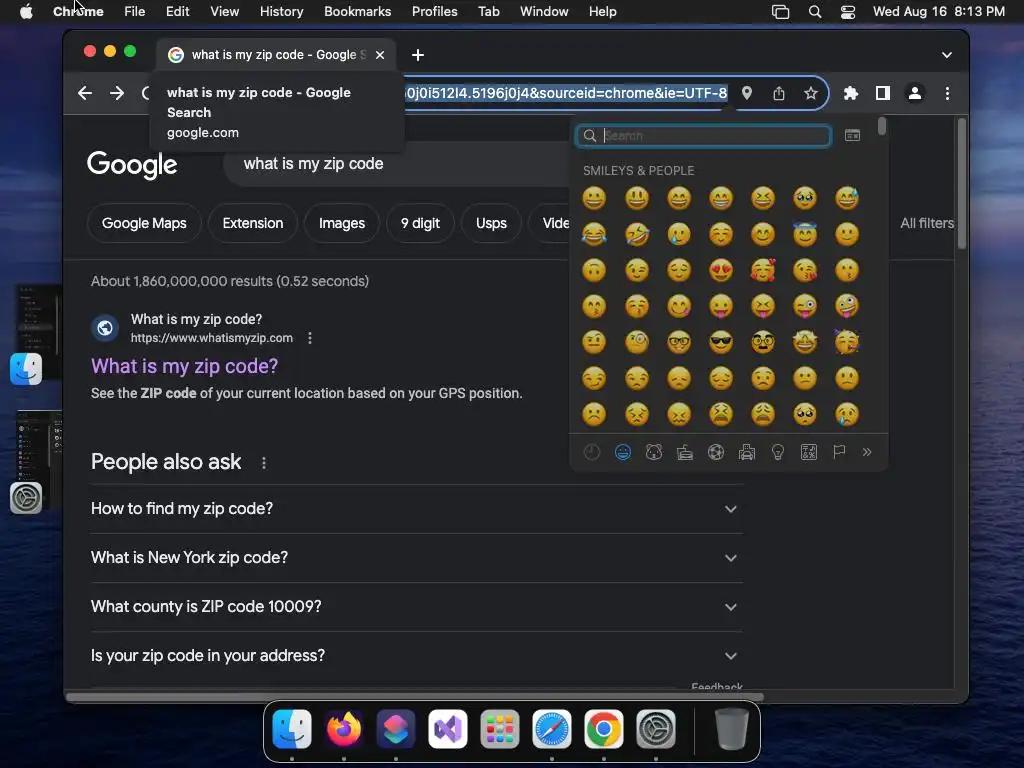Select the Flags emoji category
Image resolution: width=1024 pixels, height=768 pixels.
pos(839,452)
